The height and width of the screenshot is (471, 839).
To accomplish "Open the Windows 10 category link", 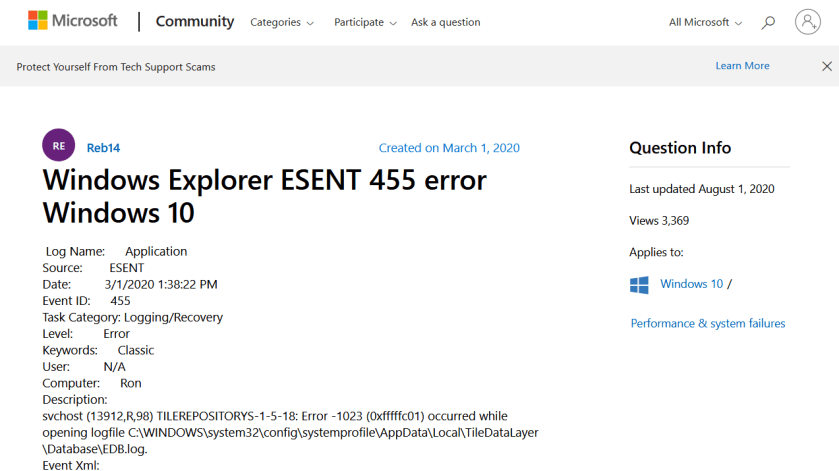I will (x=691, y=284).
